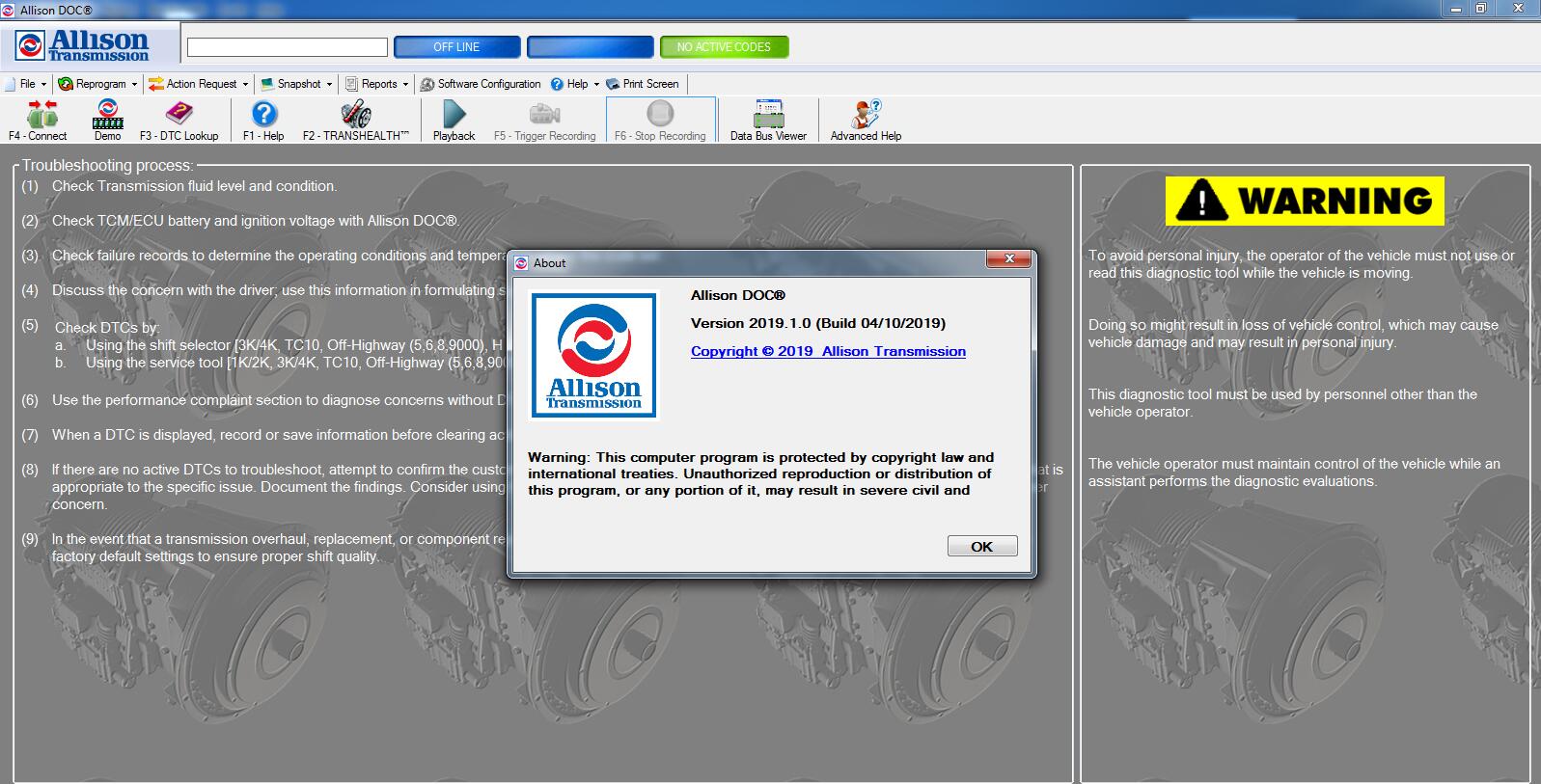This screenshot has width=1541, height=784.
Task: Expand the menu bar Help dropdown arrow
Action: pos(596,84)
